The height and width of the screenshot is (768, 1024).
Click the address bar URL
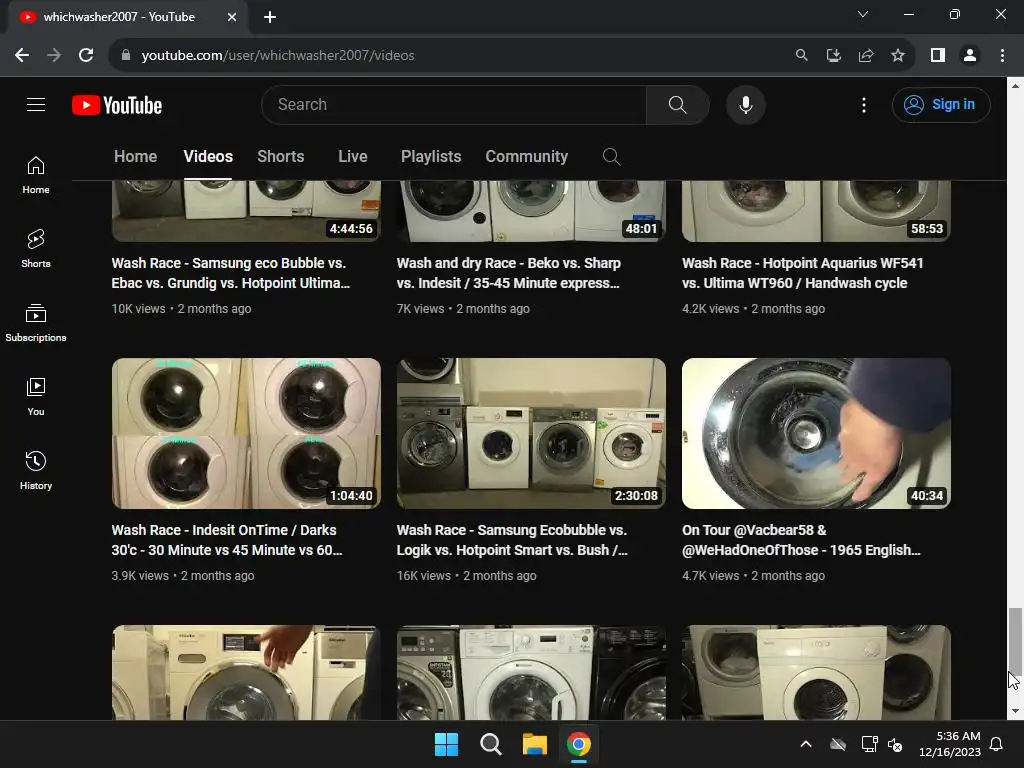click(x=278, y=56)
